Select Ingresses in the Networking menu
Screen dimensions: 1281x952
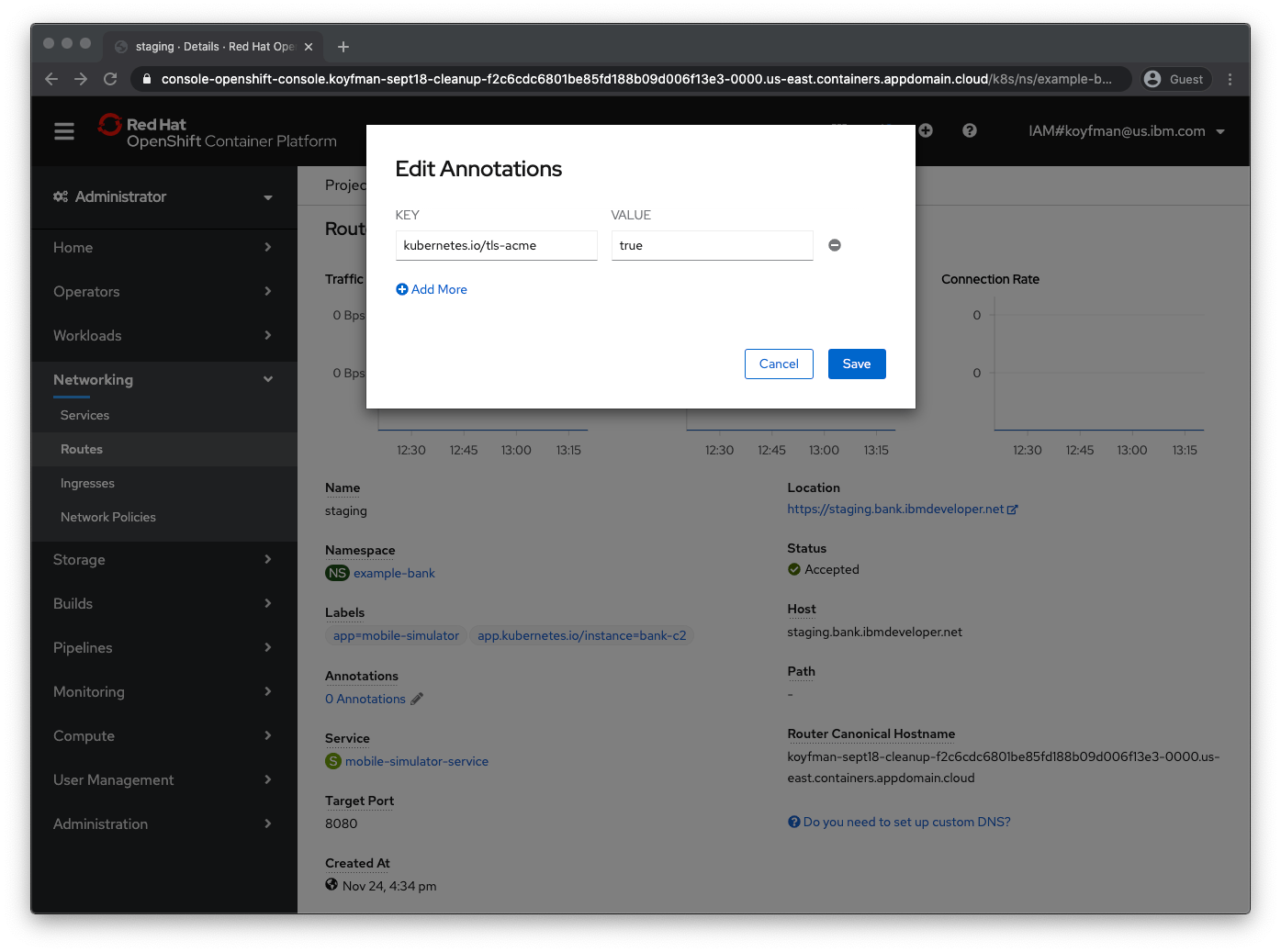[87, 483]
